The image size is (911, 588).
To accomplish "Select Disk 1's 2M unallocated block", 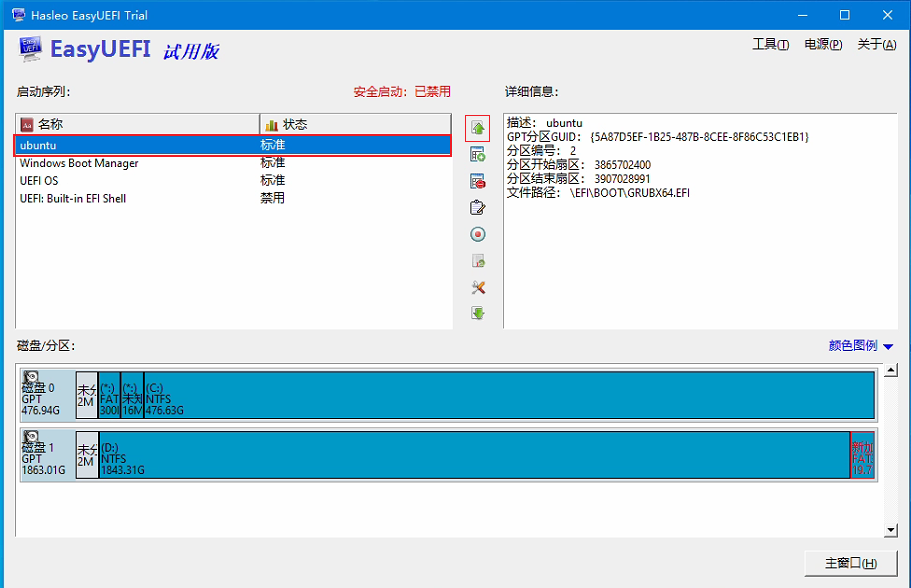I will [x=87, y=455].
